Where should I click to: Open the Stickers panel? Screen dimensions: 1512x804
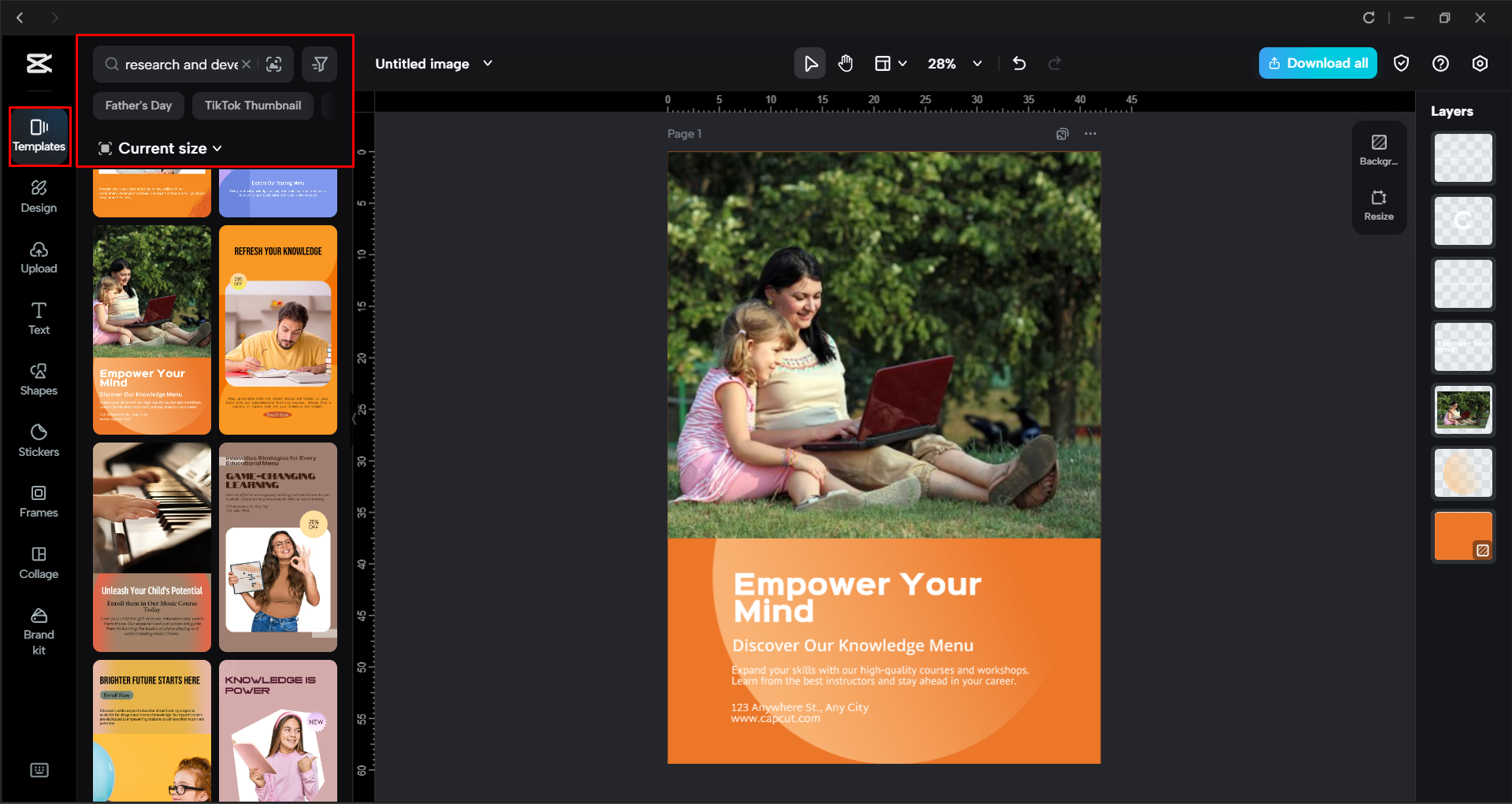(39, 440)
